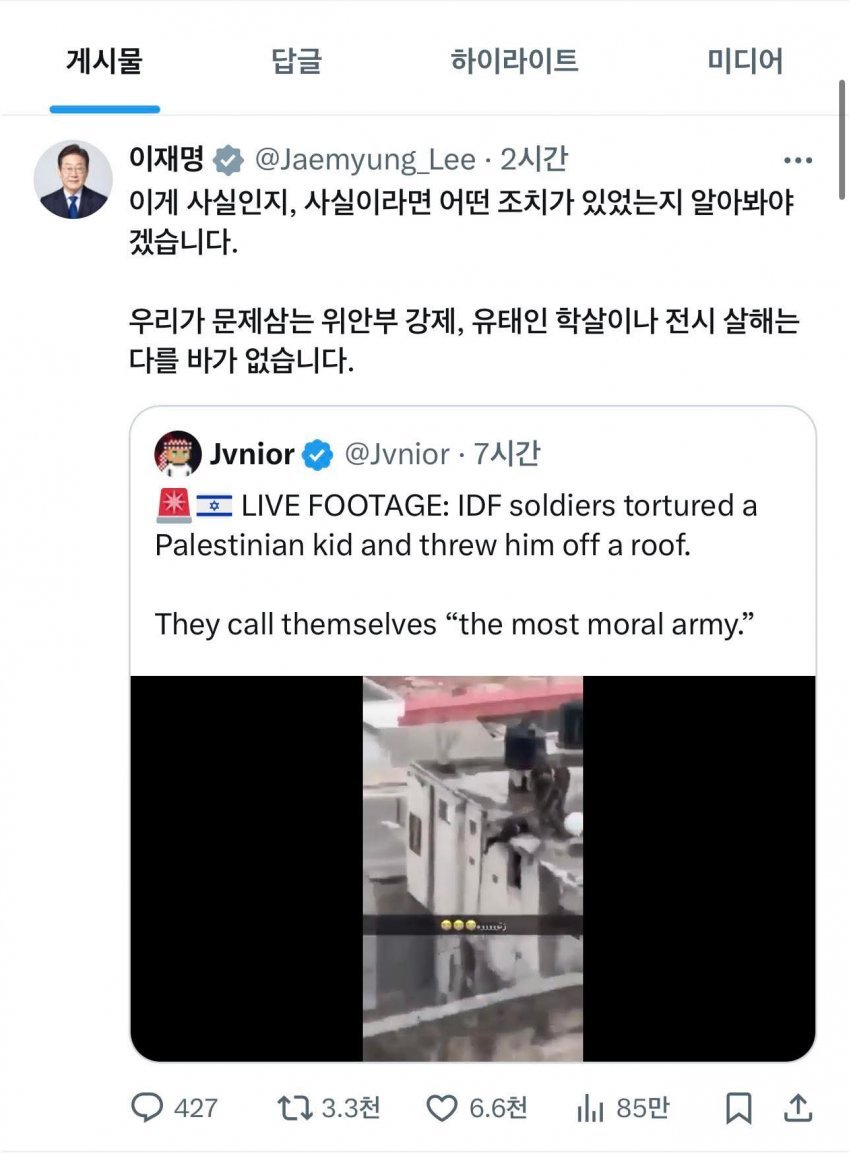The image size is (850, 1154).
Task: Open the reply comments icon
Action: pyautogui.click(x=148, y=1107)
